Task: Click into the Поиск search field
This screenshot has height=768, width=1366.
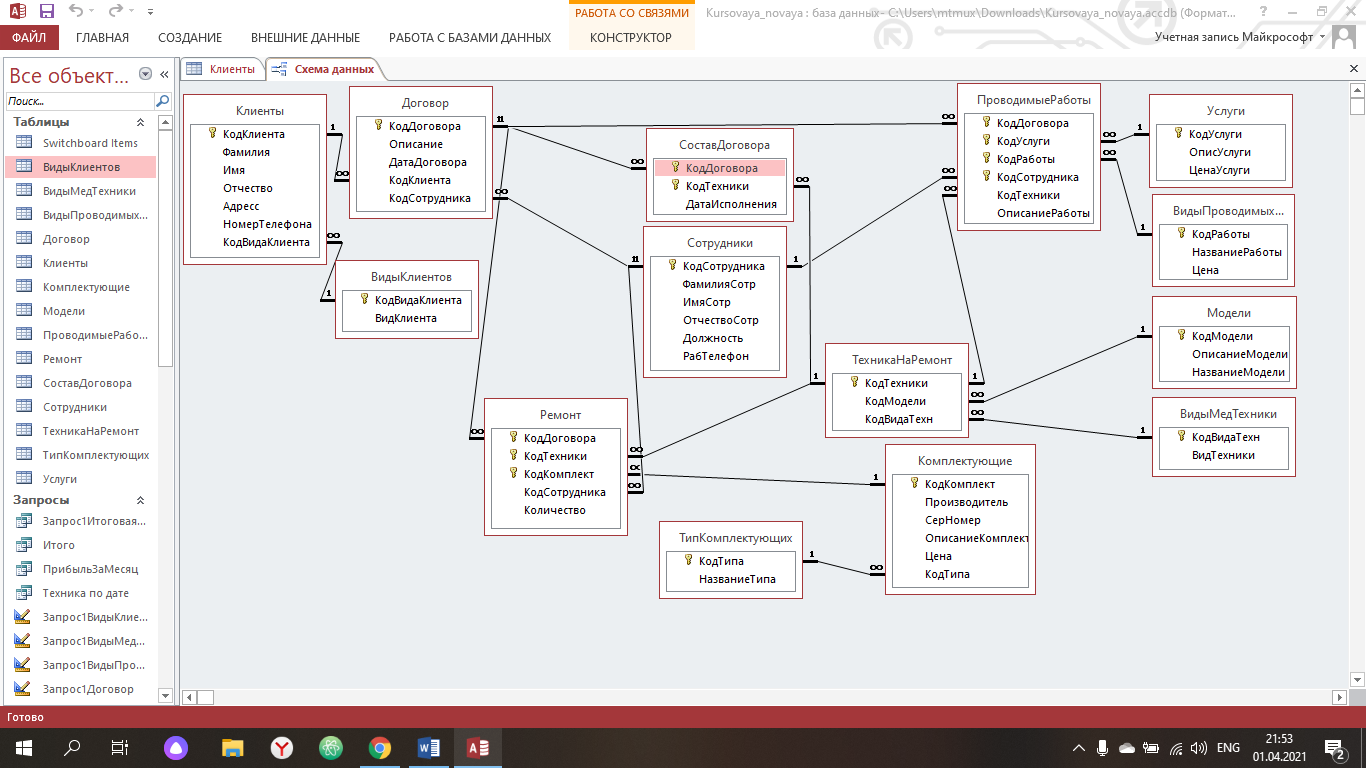Action: click(x=80, y=101)
